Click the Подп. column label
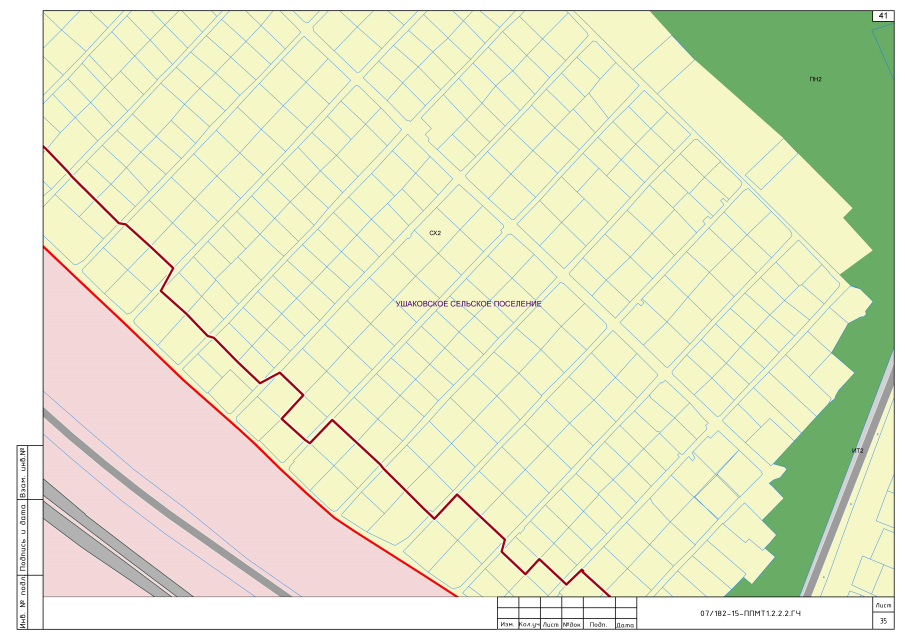905x640 pixels. click(x=599, y=624)
